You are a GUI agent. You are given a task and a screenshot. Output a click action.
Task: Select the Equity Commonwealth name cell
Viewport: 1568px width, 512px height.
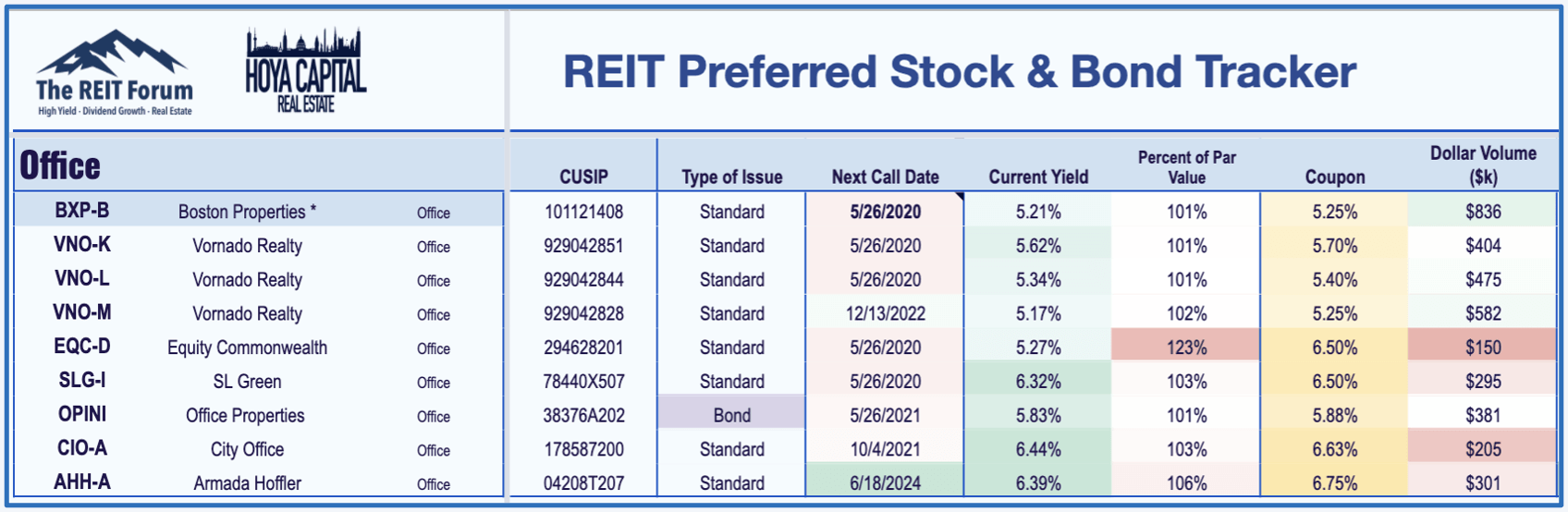[247, 347]
